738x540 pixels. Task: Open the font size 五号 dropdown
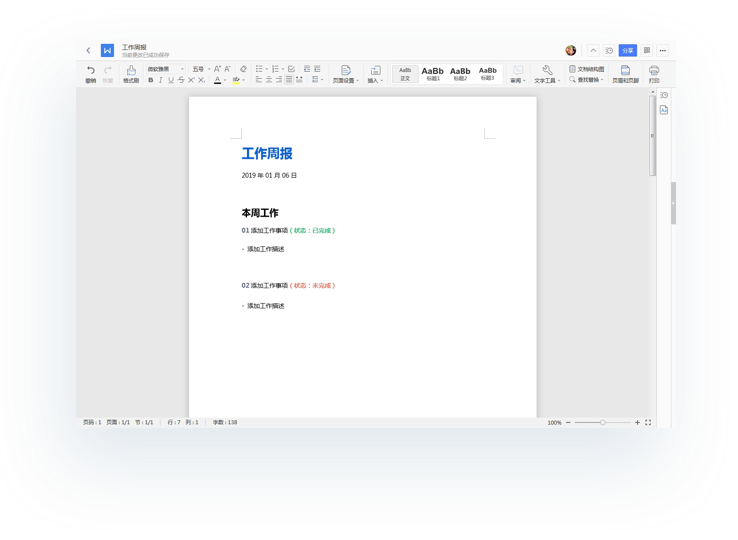199,69
